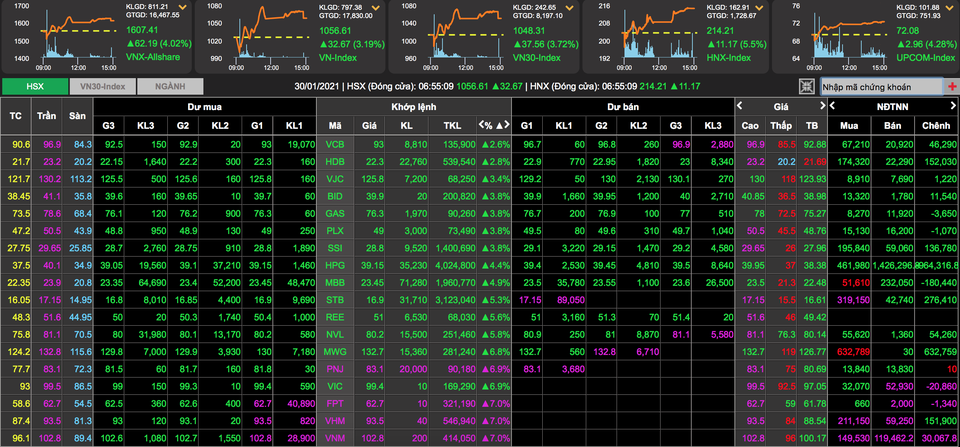Click the Mã column header

[334, 125]
